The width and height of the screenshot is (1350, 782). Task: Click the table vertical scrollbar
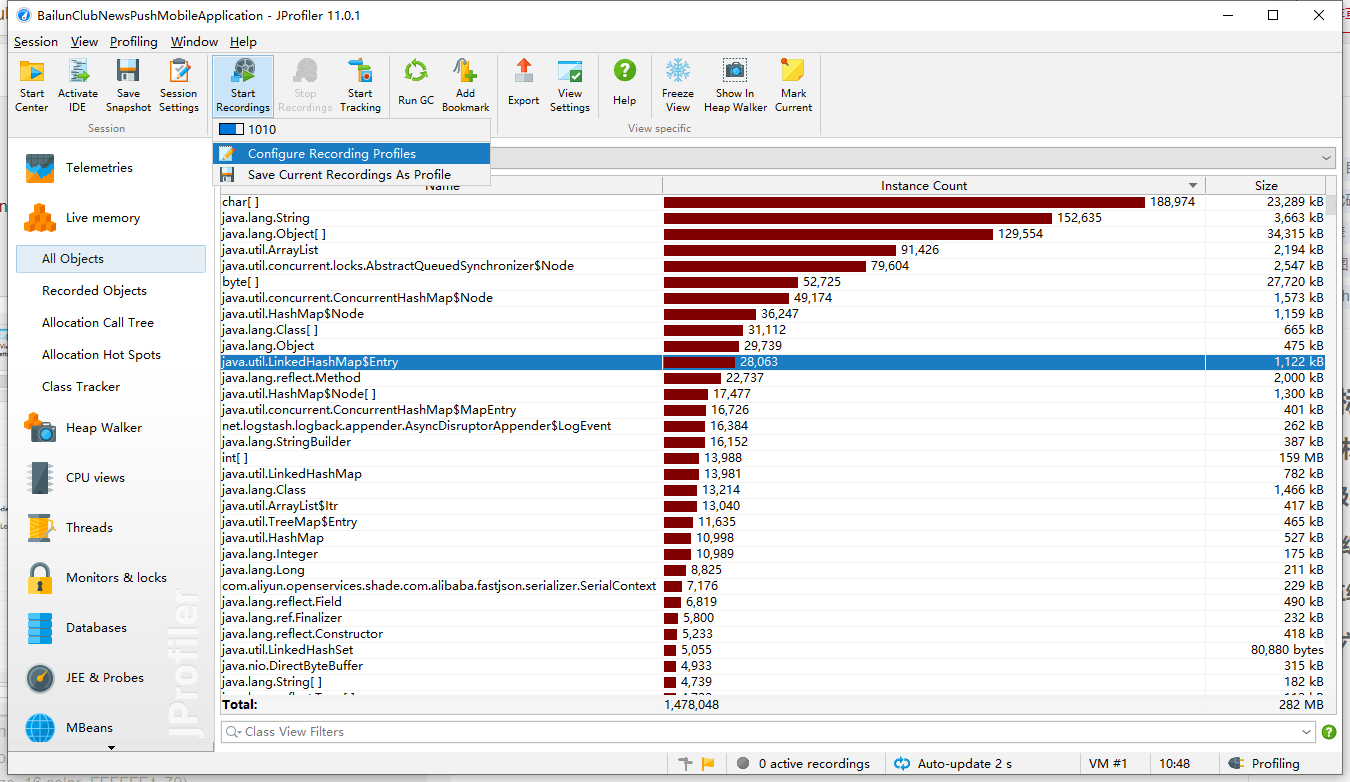pos(1331,444)
